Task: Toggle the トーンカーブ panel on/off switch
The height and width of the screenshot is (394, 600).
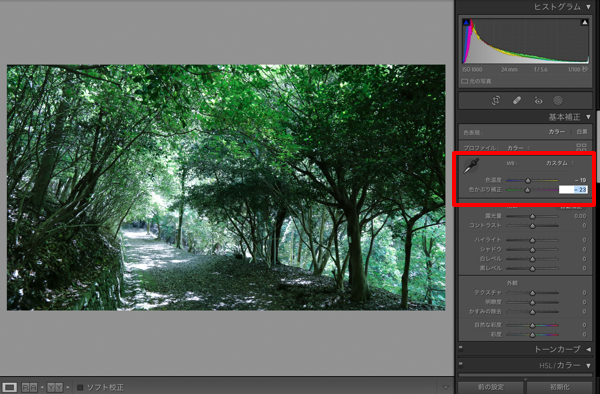Action: tap(461, 348)
